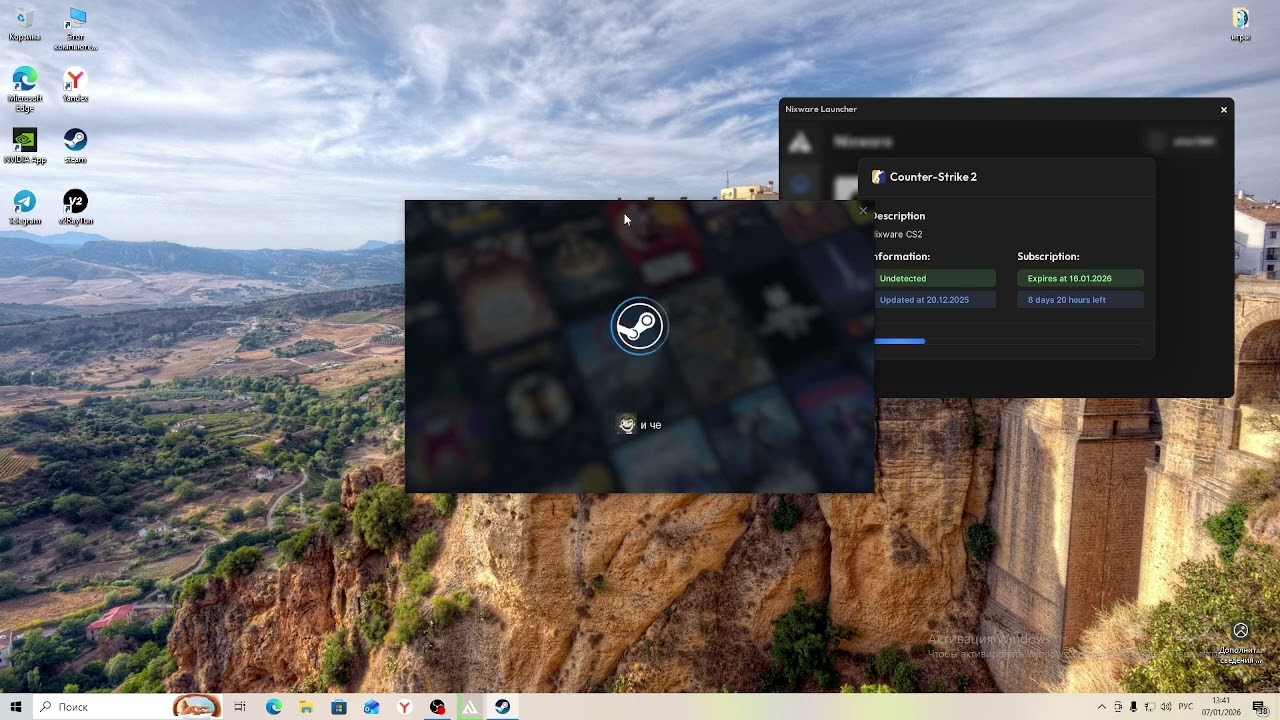
Task: Click the Nixware Launcher title bar text
Action: [821, 109]
